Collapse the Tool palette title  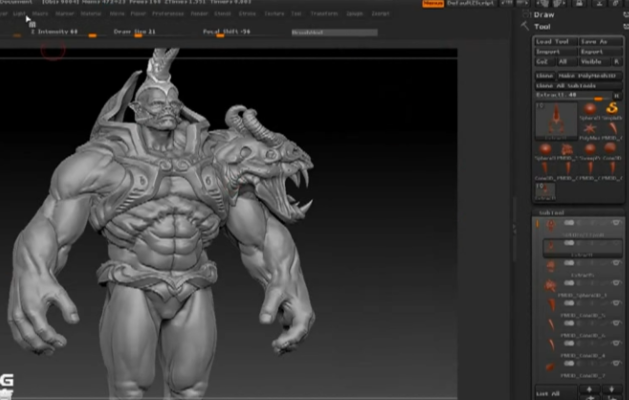point(542,27)
